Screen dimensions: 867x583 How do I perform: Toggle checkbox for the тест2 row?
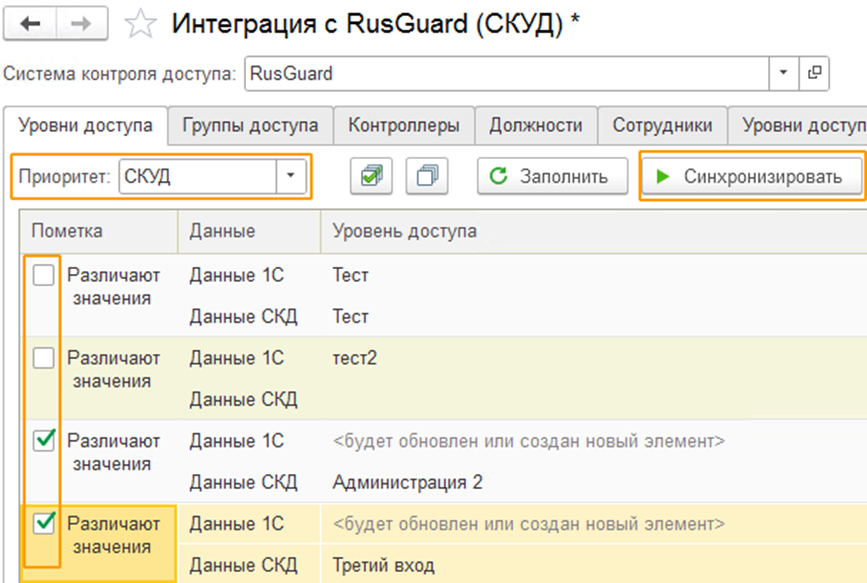pyautogui.click(x=44, y=358)
